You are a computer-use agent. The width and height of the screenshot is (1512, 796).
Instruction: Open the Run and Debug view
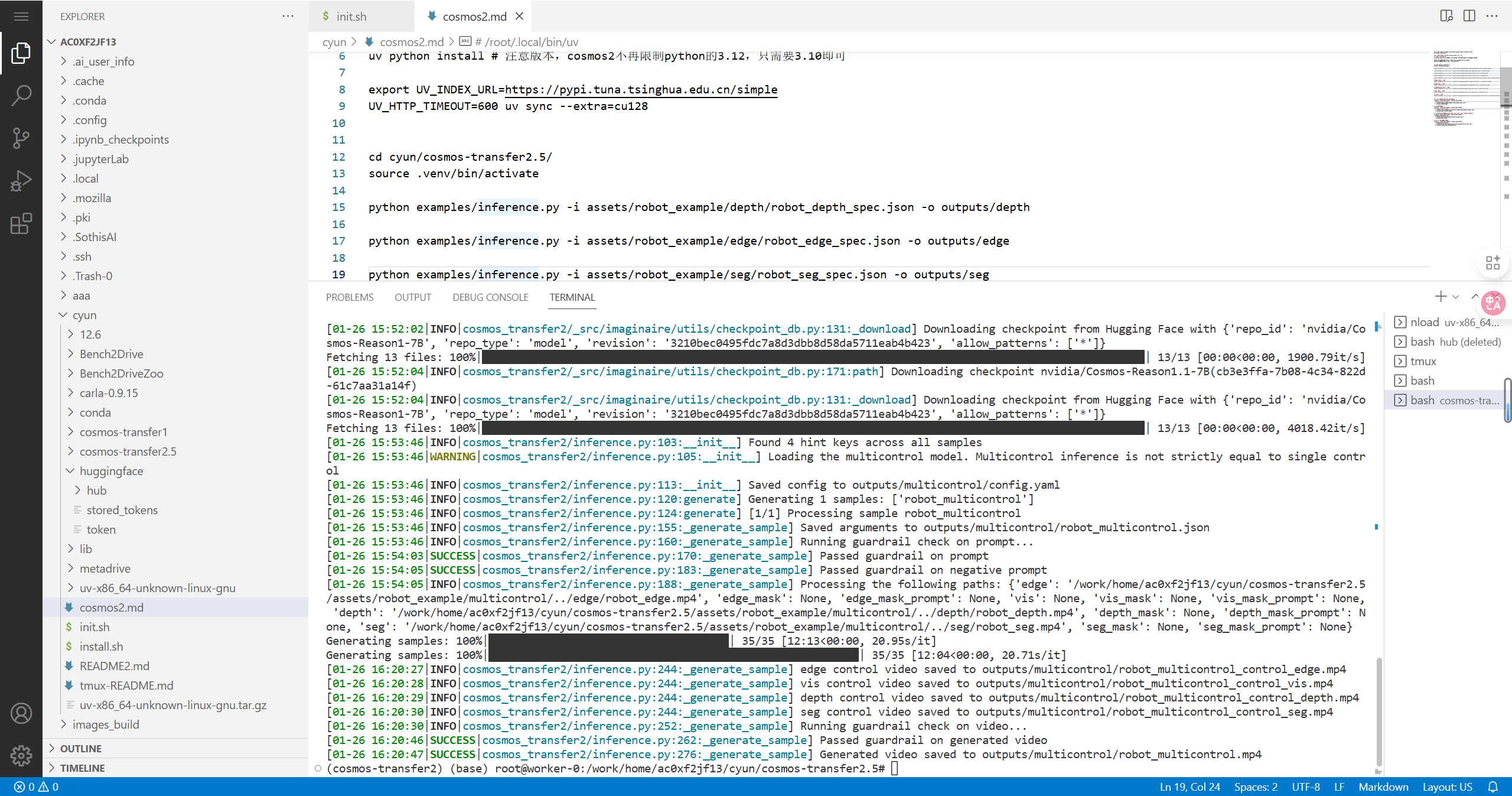click(21, 181)
